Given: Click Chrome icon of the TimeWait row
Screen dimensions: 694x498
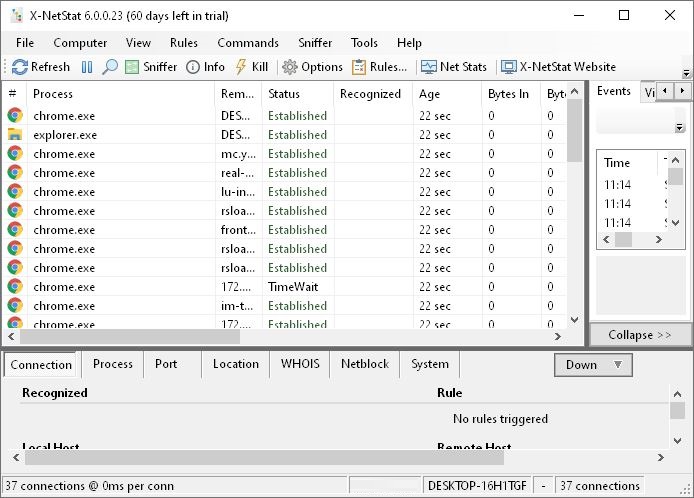Looking at the screenshot, I should [x=15, y=287].
